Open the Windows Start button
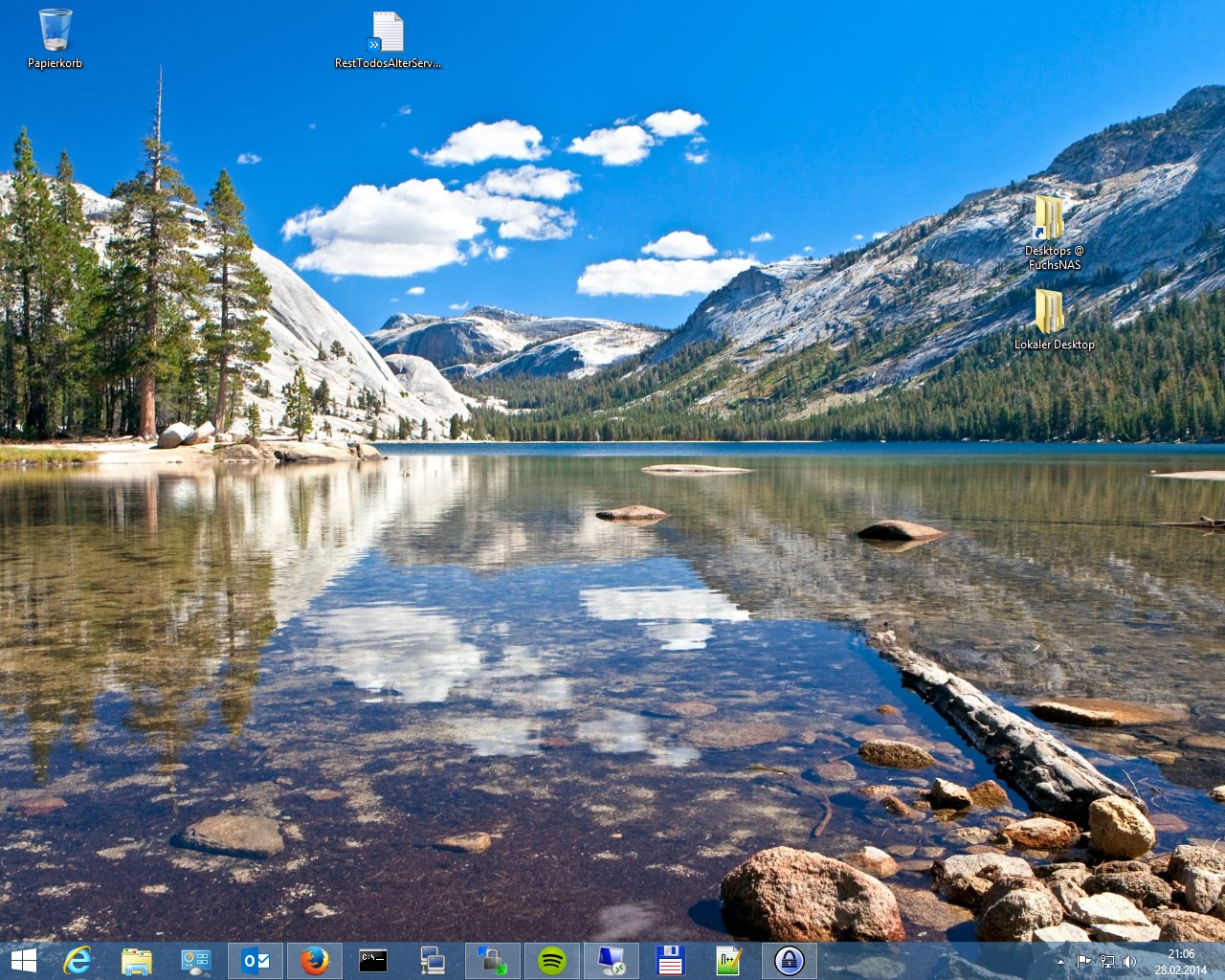 click(x=23, y=961)
